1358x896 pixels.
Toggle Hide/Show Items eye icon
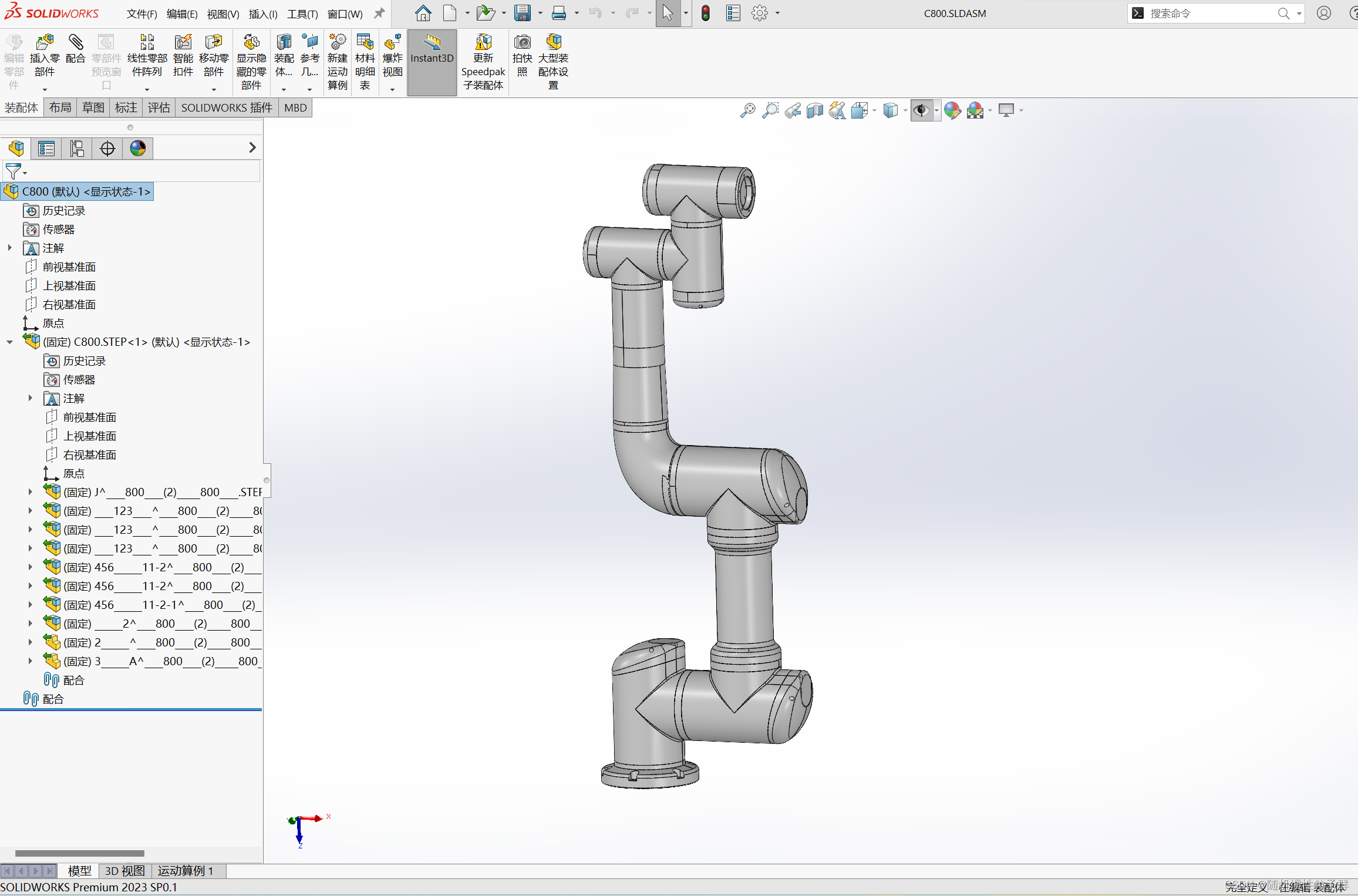tap(921, 110)
